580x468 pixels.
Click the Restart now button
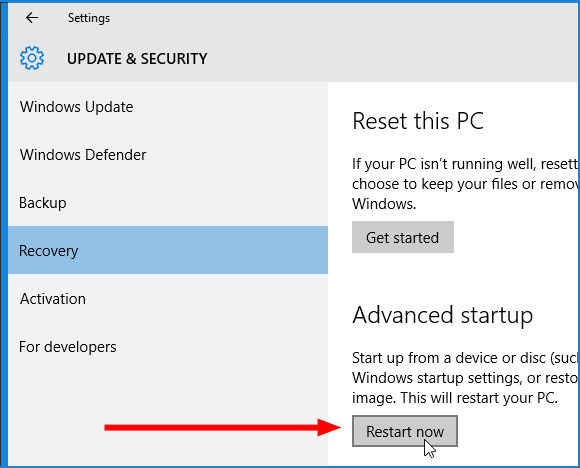click(405, 431)
